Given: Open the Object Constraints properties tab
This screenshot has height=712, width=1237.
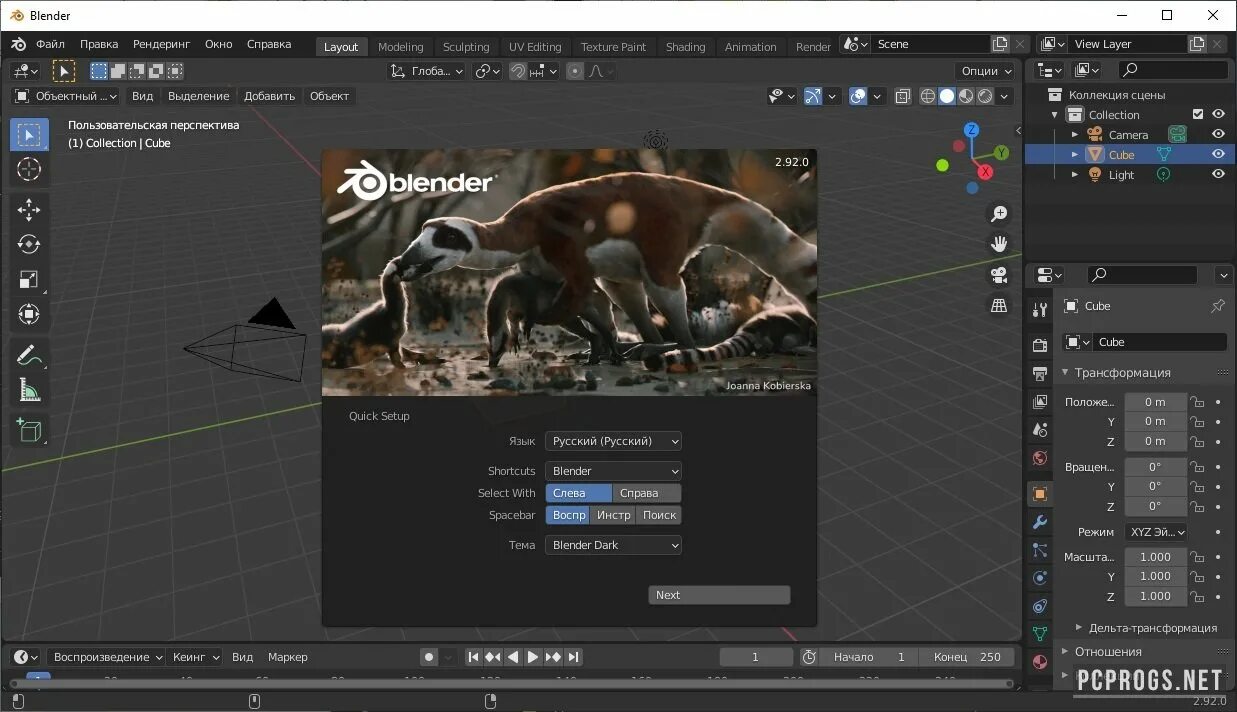Looking at the screenshot, I should pyautogui.click(x=1040, y=606).
